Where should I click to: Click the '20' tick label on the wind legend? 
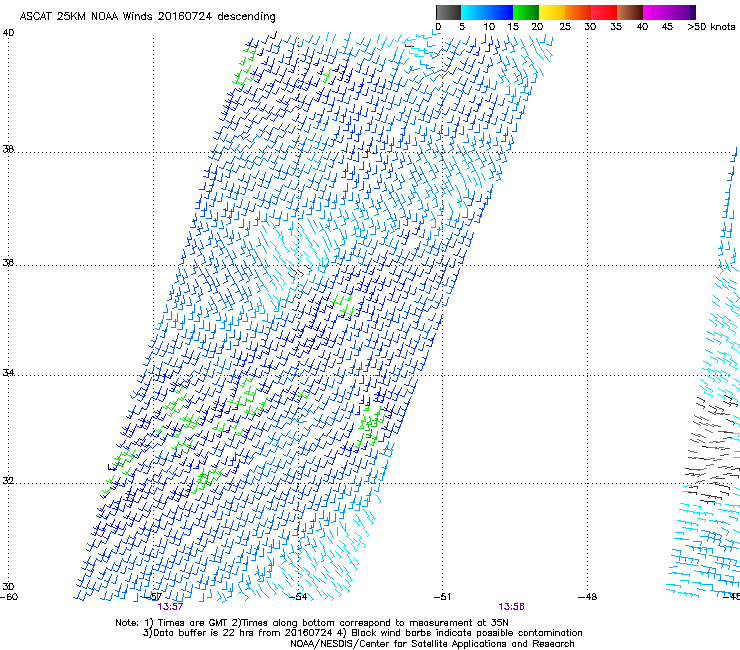537,27
